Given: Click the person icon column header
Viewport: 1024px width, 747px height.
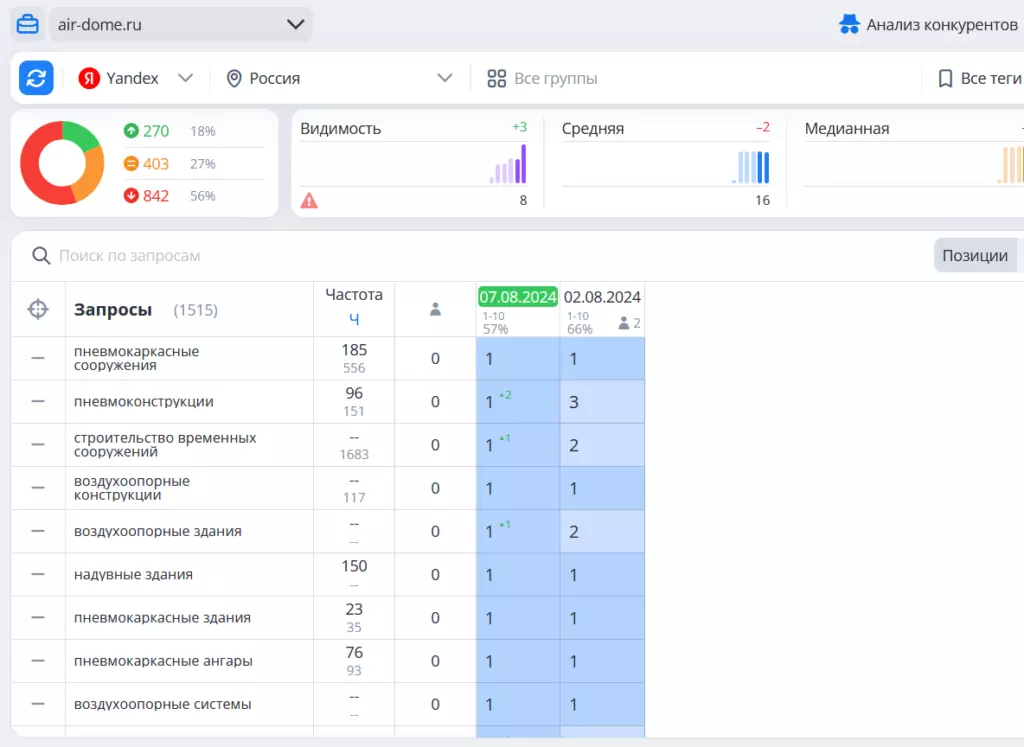Looking at the screenshot, I should point(436,310).
